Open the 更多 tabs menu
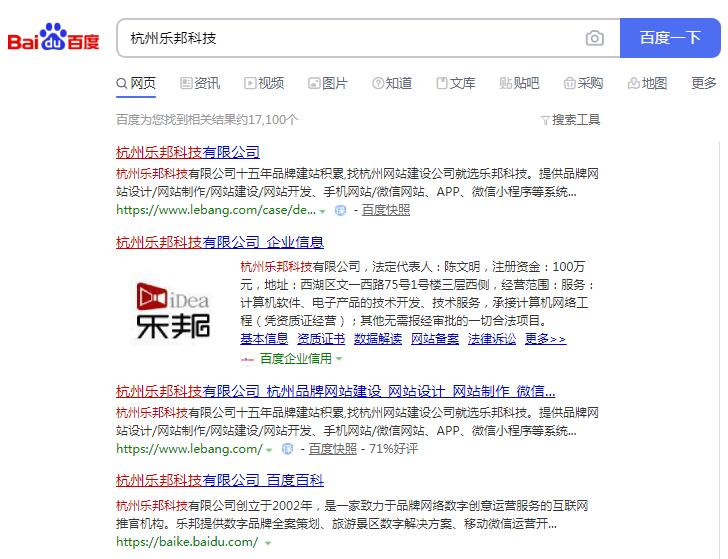The height and width of the screenshot is (559, 728). click(x=704, y=84)
